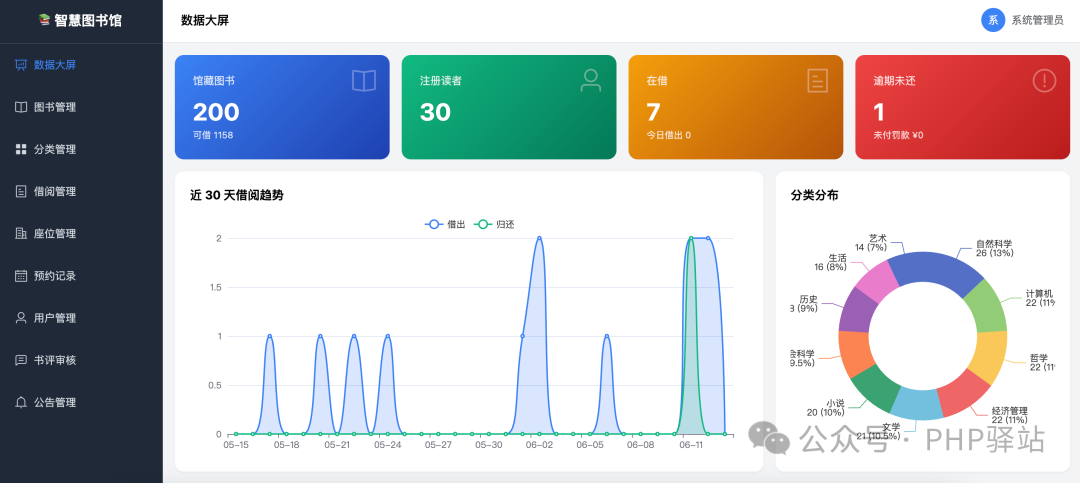Screen dimensions: 1080x483
Task: Select 用户管理 in the sidebar
Action: tap(81, 318)
